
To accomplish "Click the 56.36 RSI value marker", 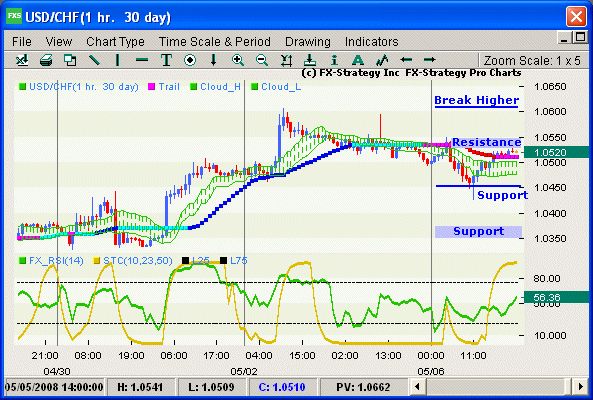I will click(556, 298).
